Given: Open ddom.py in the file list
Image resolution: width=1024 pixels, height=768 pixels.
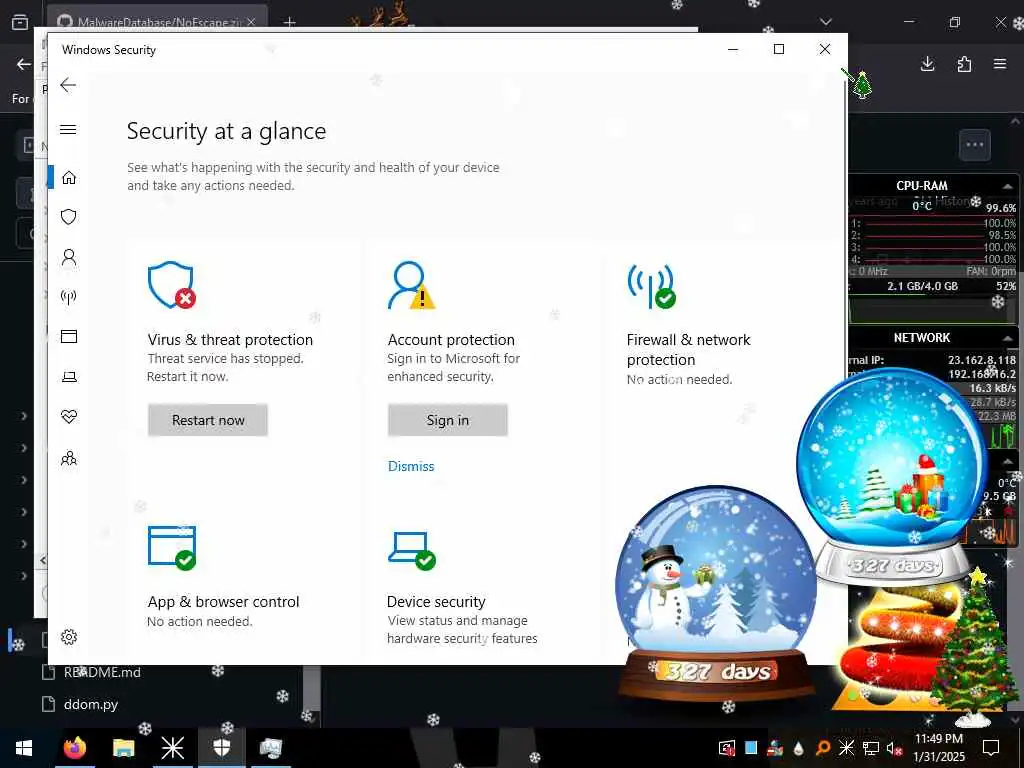Looking at the screenshot, I should pyautogui.click(x=91, y=704).
